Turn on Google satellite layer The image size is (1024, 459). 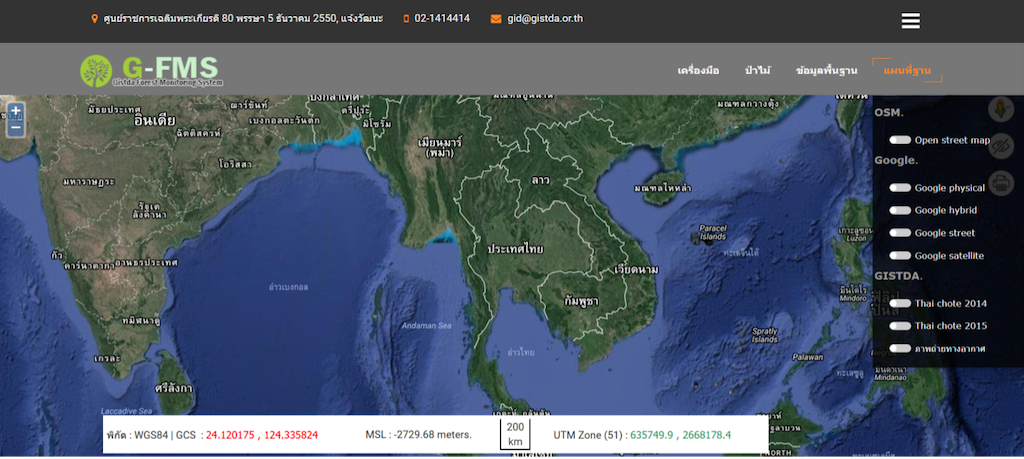(x=900, y=256)
